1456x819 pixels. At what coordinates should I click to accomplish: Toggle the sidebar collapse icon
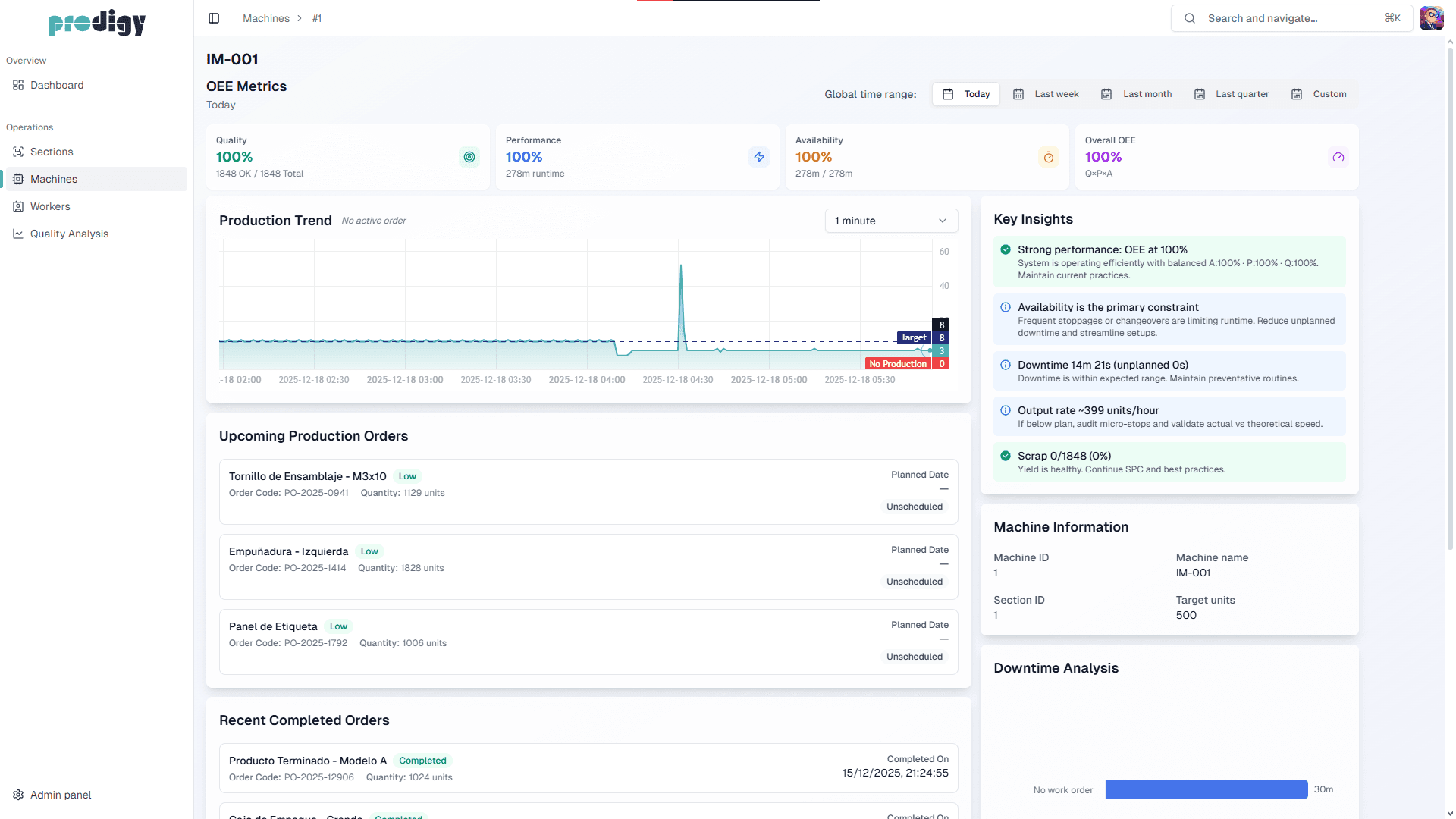tap(214, 18)
